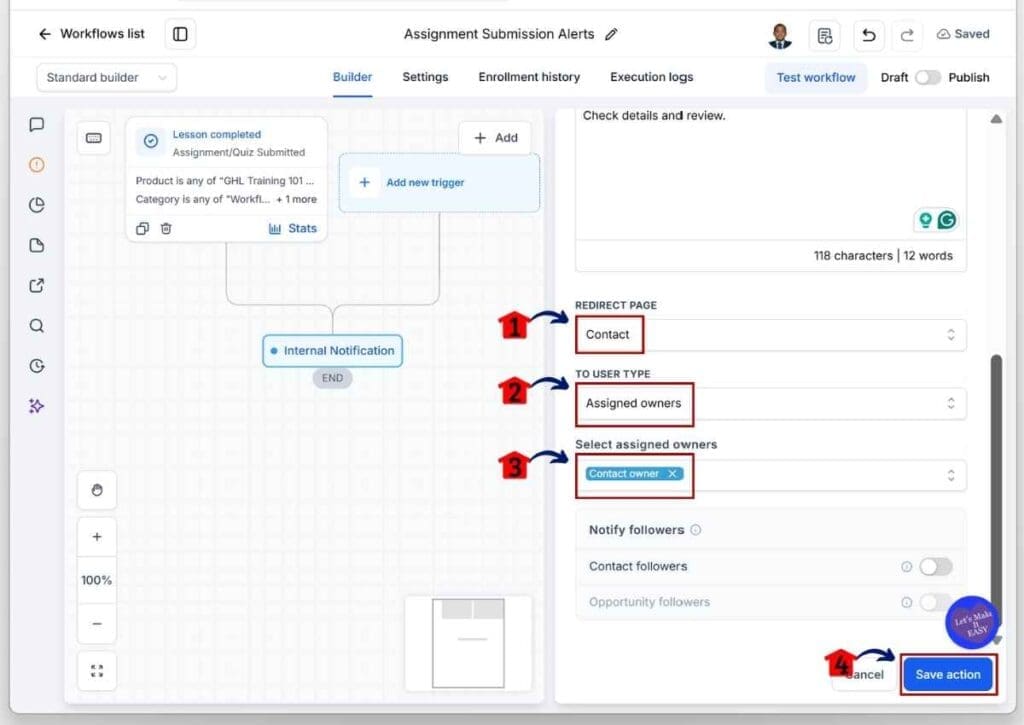Open the comments icon in left sidebar

coord(37,124)
